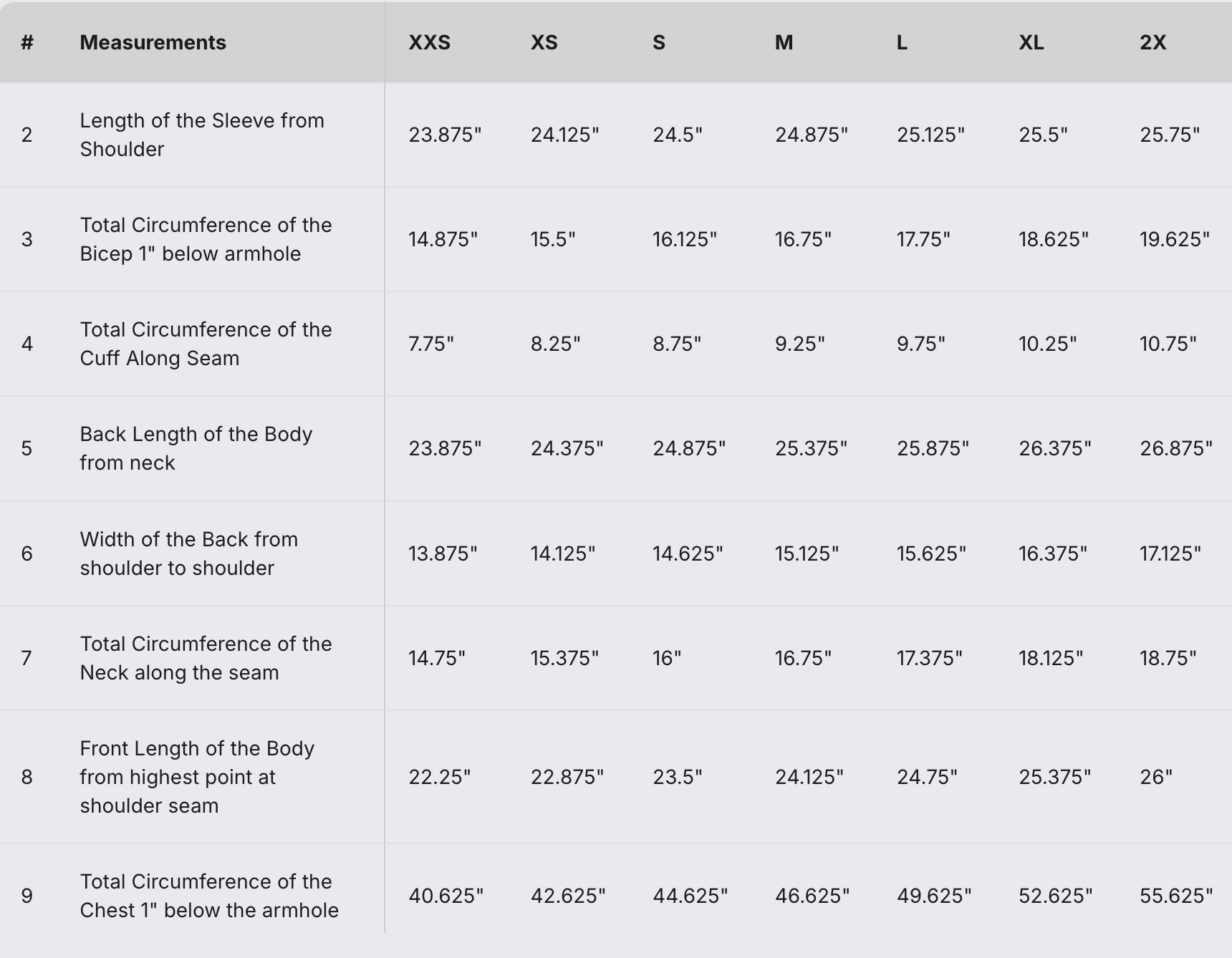Viewport: 1232px width, 958px height.
Task: Click Back Length of the Body label
Action: click(196, 448)
